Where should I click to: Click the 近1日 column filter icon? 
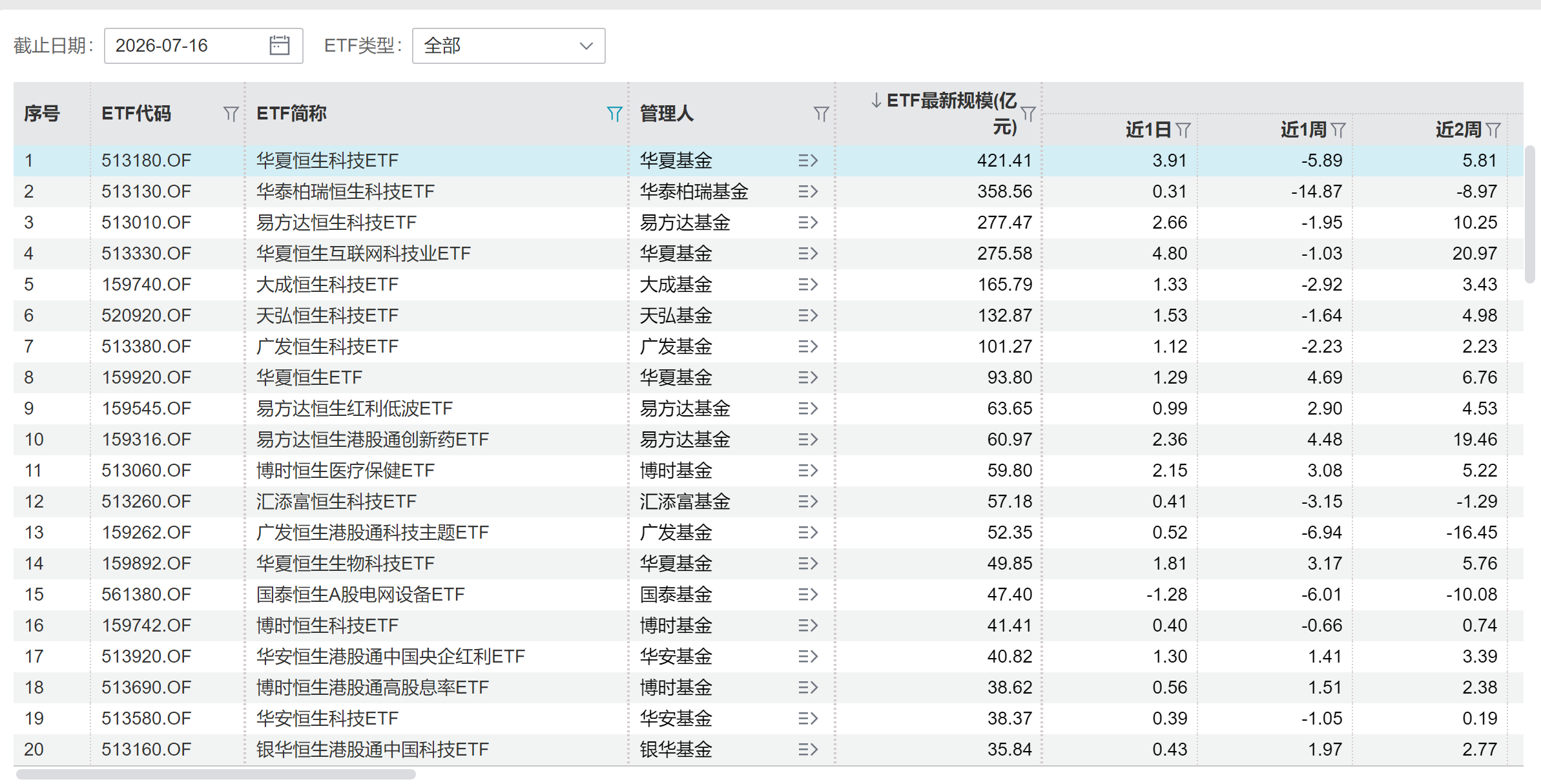[1183, 130]
